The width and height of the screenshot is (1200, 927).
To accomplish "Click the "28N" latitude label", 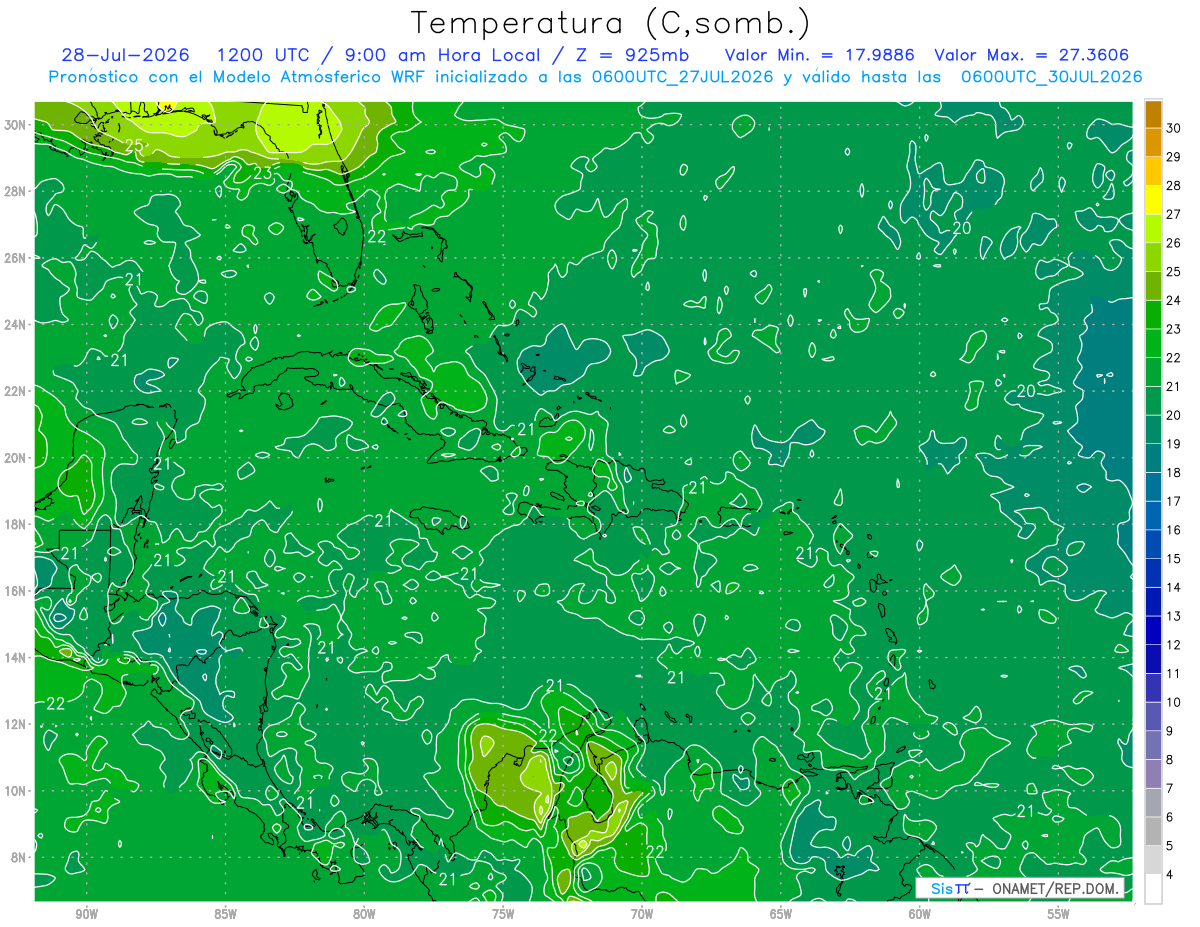I will click(16, 191).
